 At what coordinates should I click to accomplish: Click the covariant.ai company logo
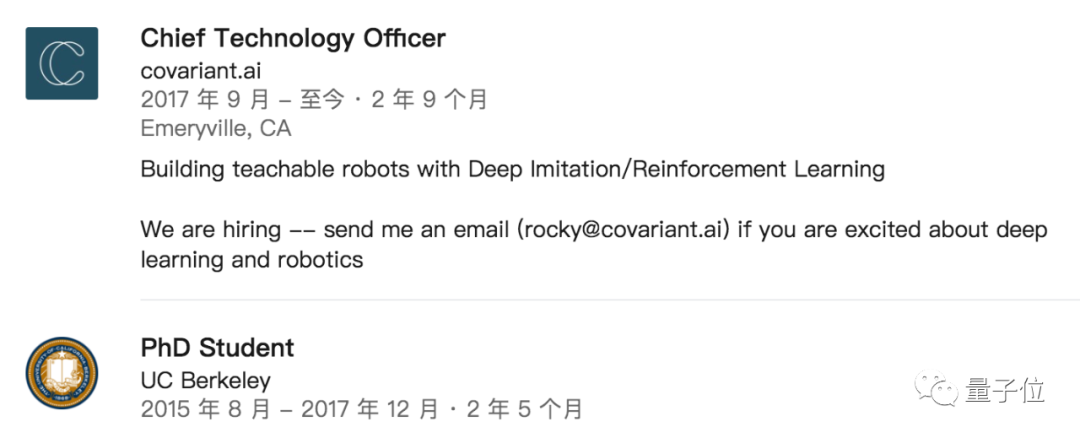pyautogui.click(x=62, y=63)
